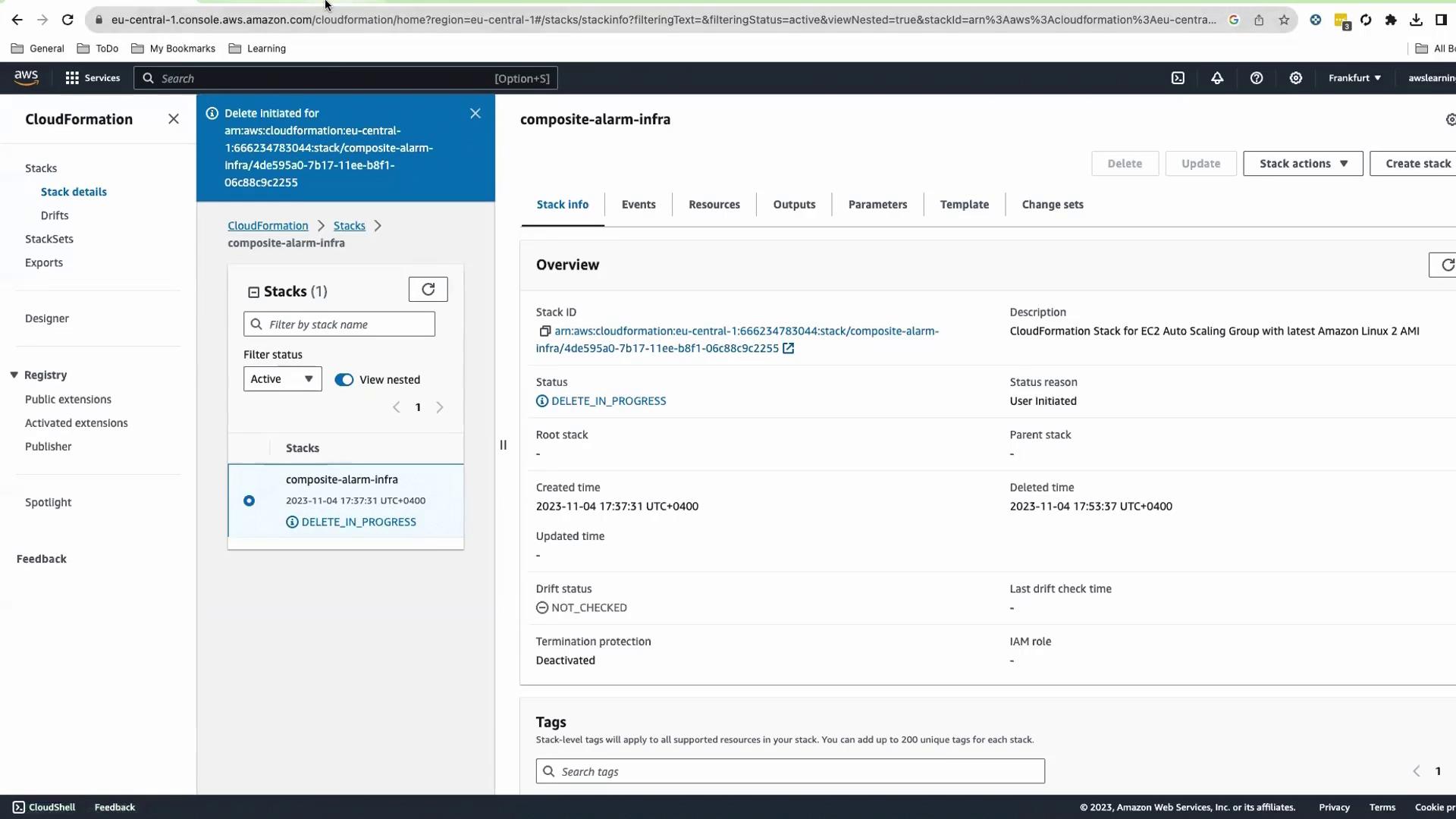Open the Active filter status dropdown
Screen dimensions: 1456x819
282,379
